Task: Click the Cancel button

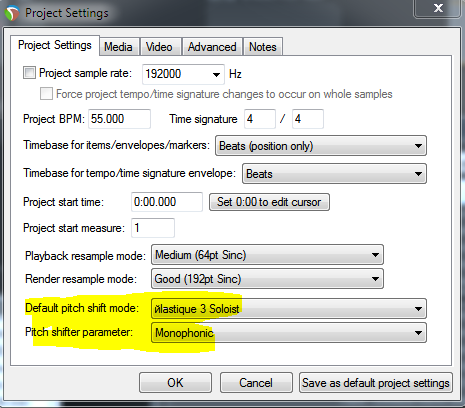Action: pyautogui.click(x=256, y=383)
